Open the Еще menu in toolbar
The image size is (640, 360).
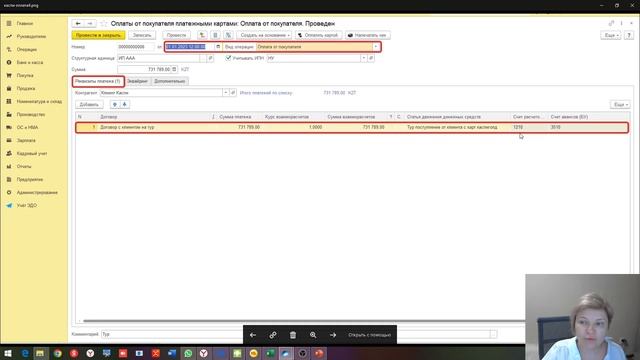tap(611, 36)
